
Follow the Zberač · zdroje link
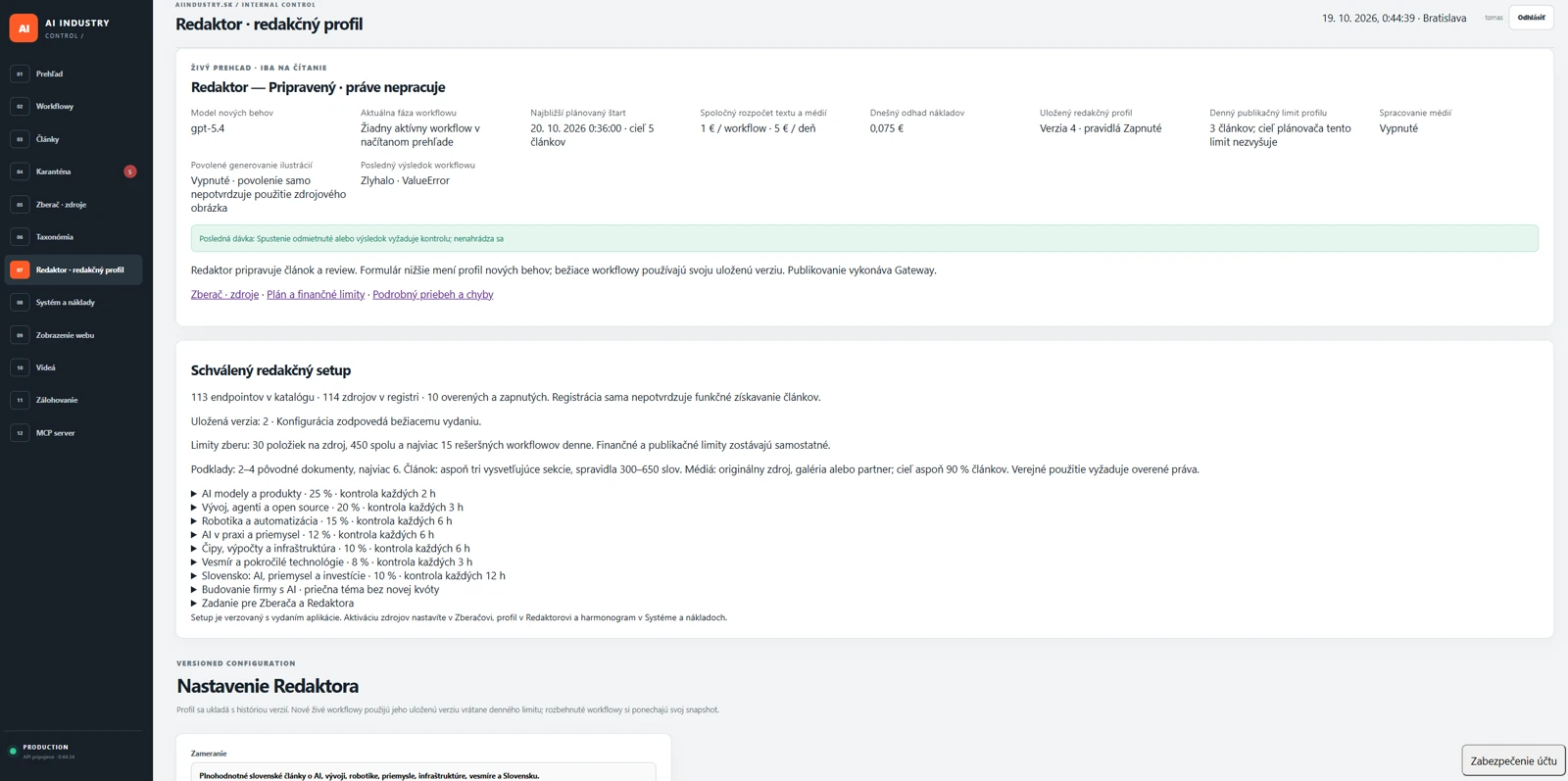[224, 294]
